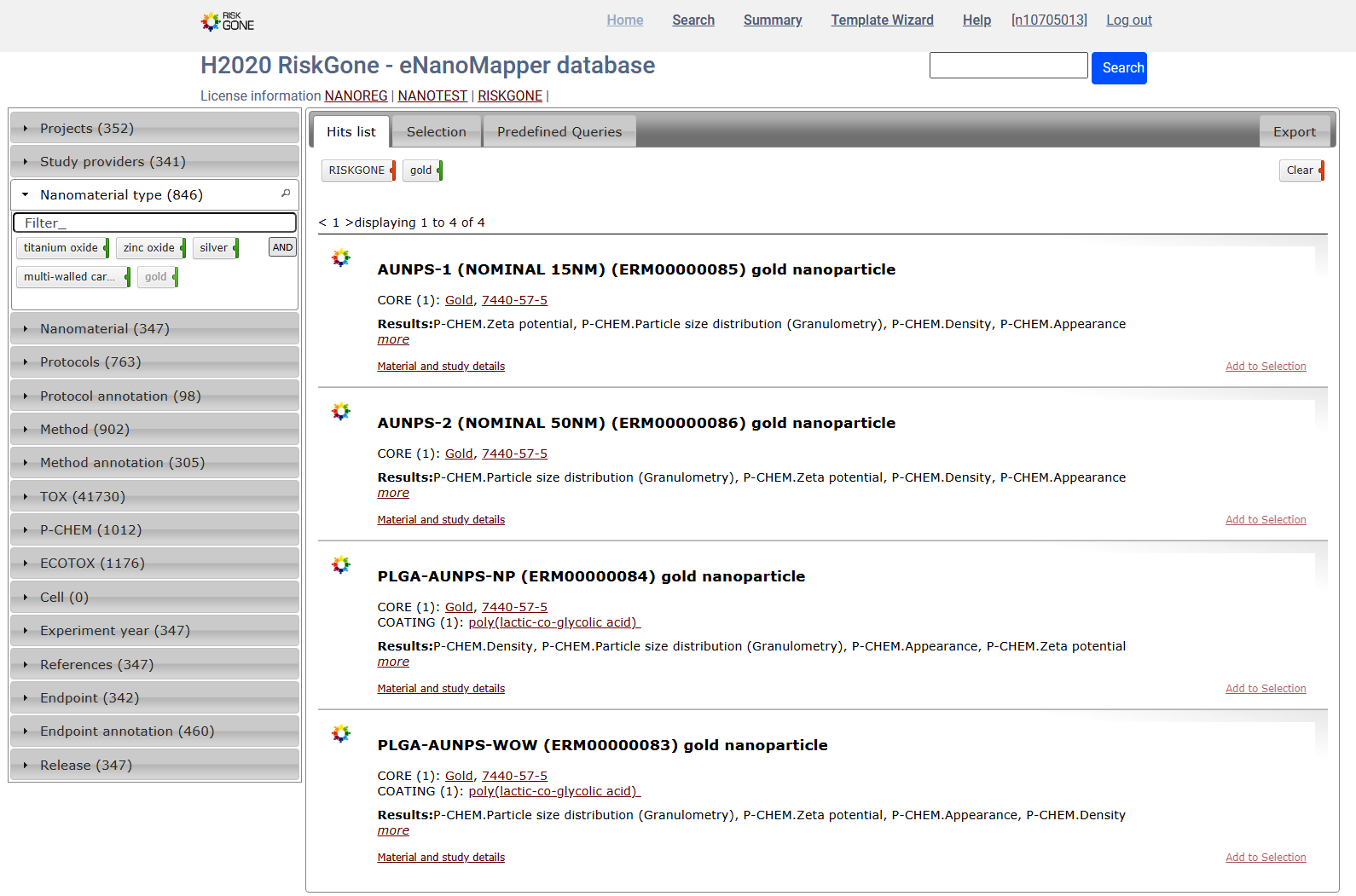The width and height of the screenshot is (1356, 896).
Task: Remove the RISKGONE filter tag
Action: click(392, 171)
